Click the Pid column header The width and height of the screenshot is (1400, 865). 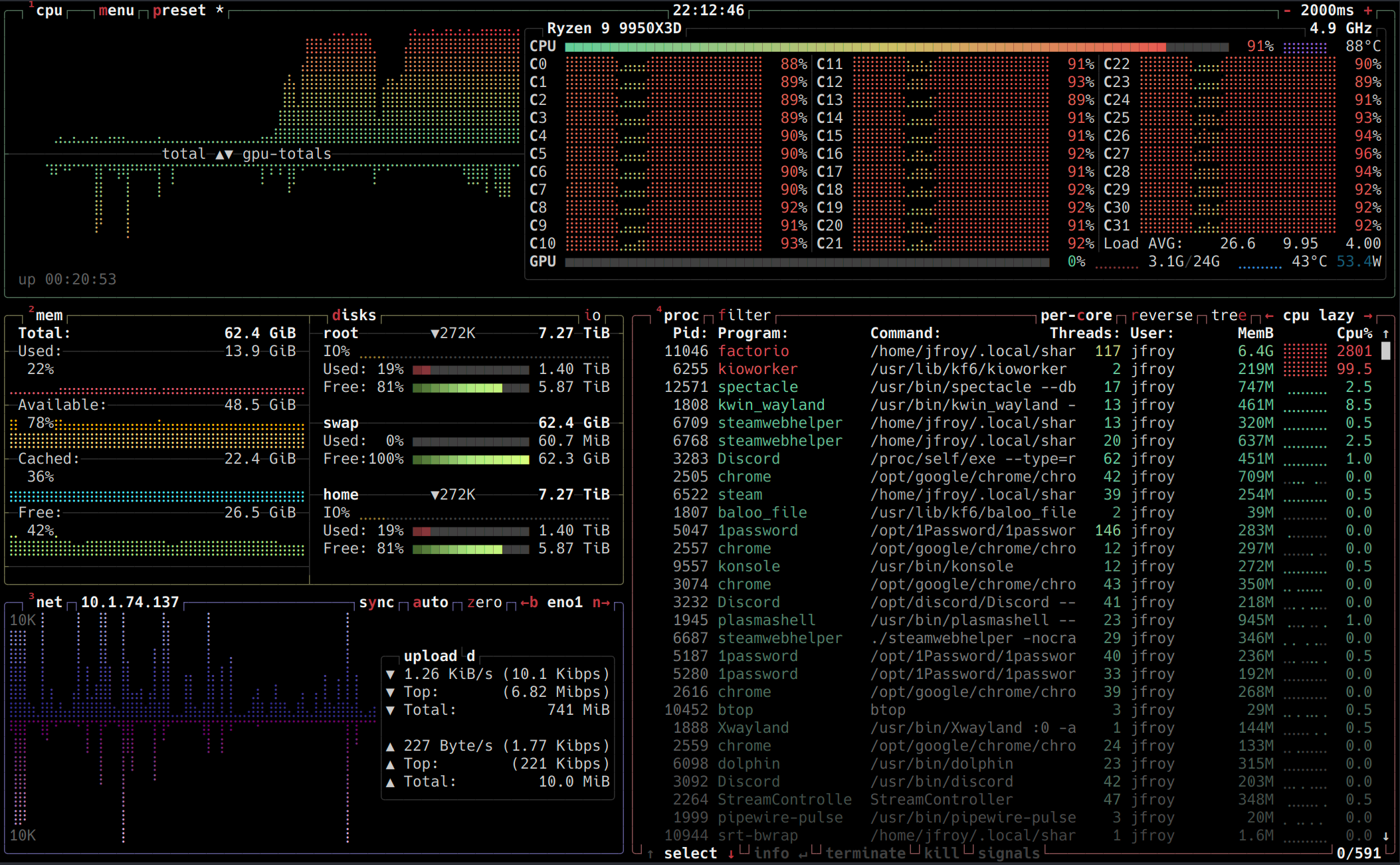tap(690, 334)
